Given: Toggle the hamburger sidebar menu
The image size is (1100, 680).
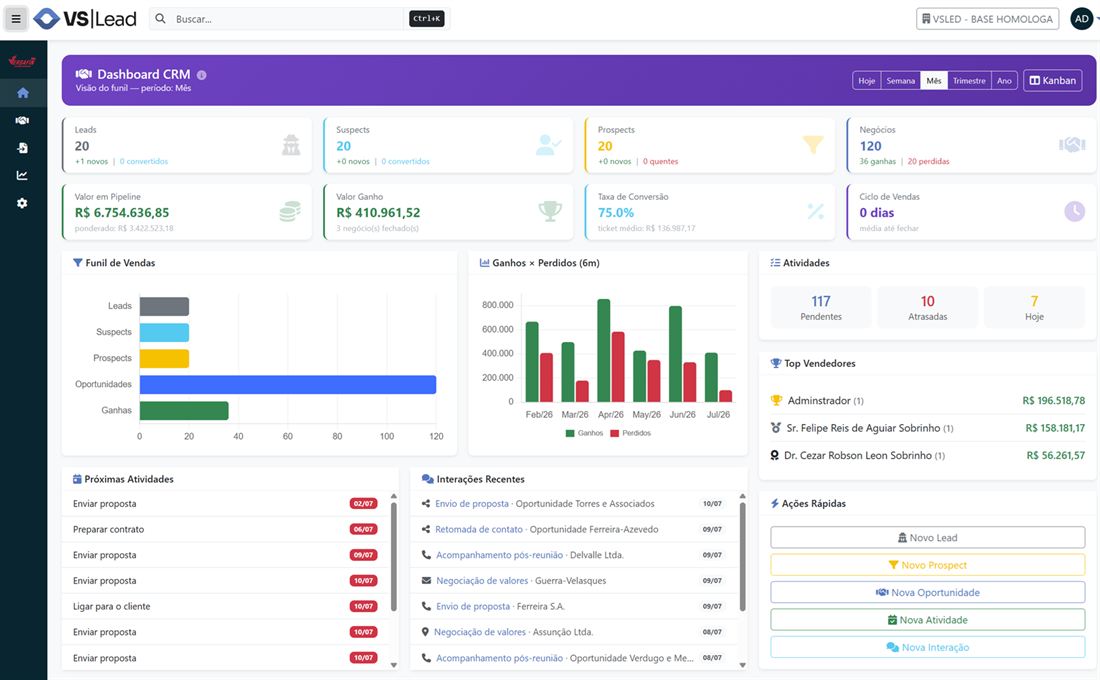Looking at the screenshot, I should point(15,19).
